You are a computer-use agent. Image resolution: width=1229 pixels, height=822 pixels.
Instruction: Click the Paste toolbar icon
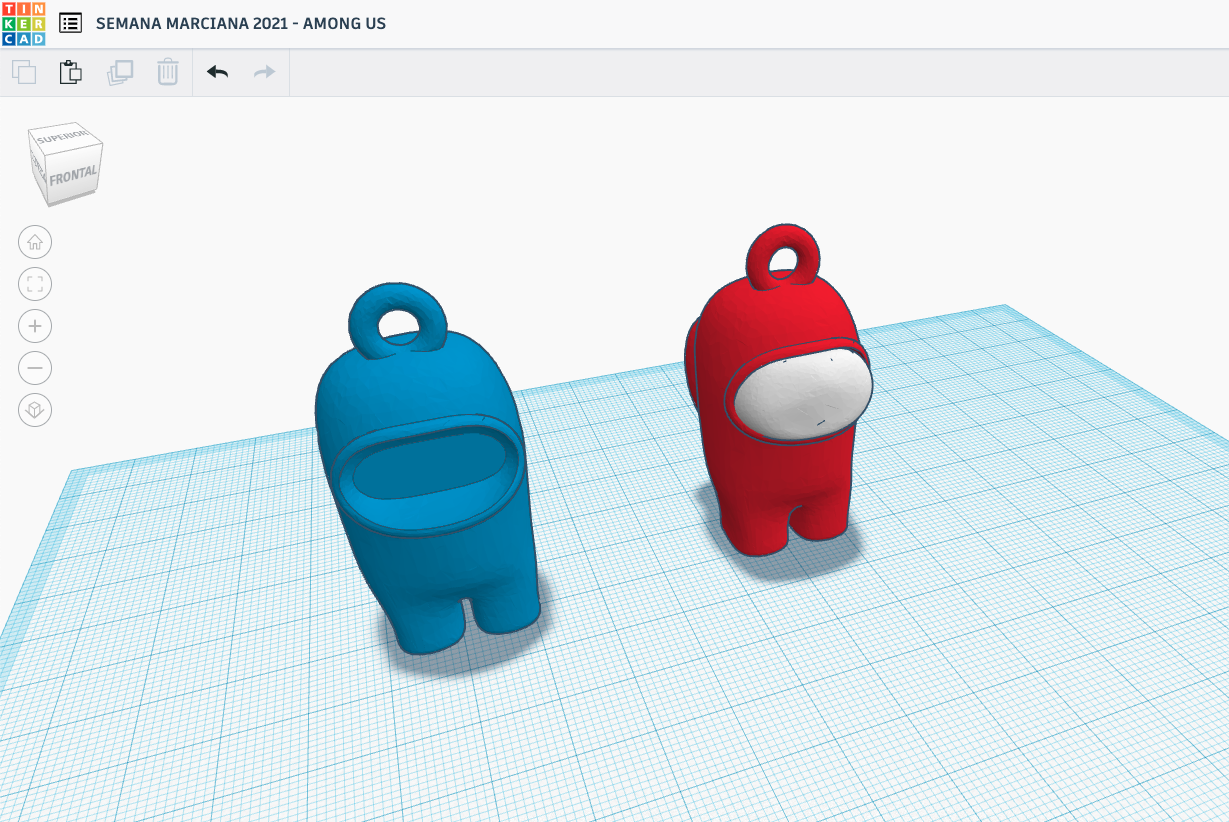tap(70, 72)
